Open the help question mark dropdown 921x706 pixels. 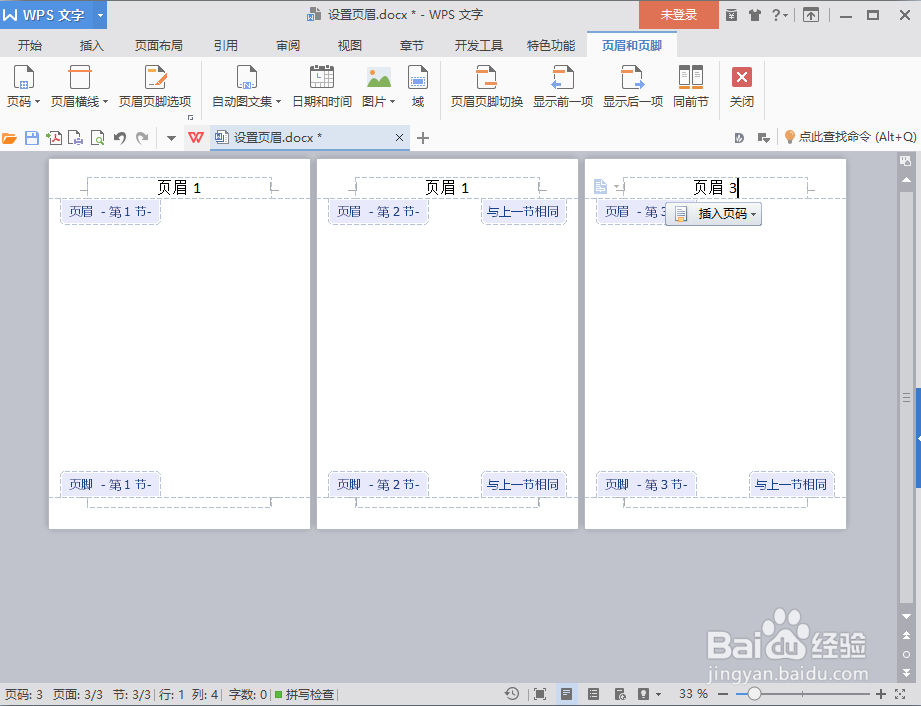[779, 15]
